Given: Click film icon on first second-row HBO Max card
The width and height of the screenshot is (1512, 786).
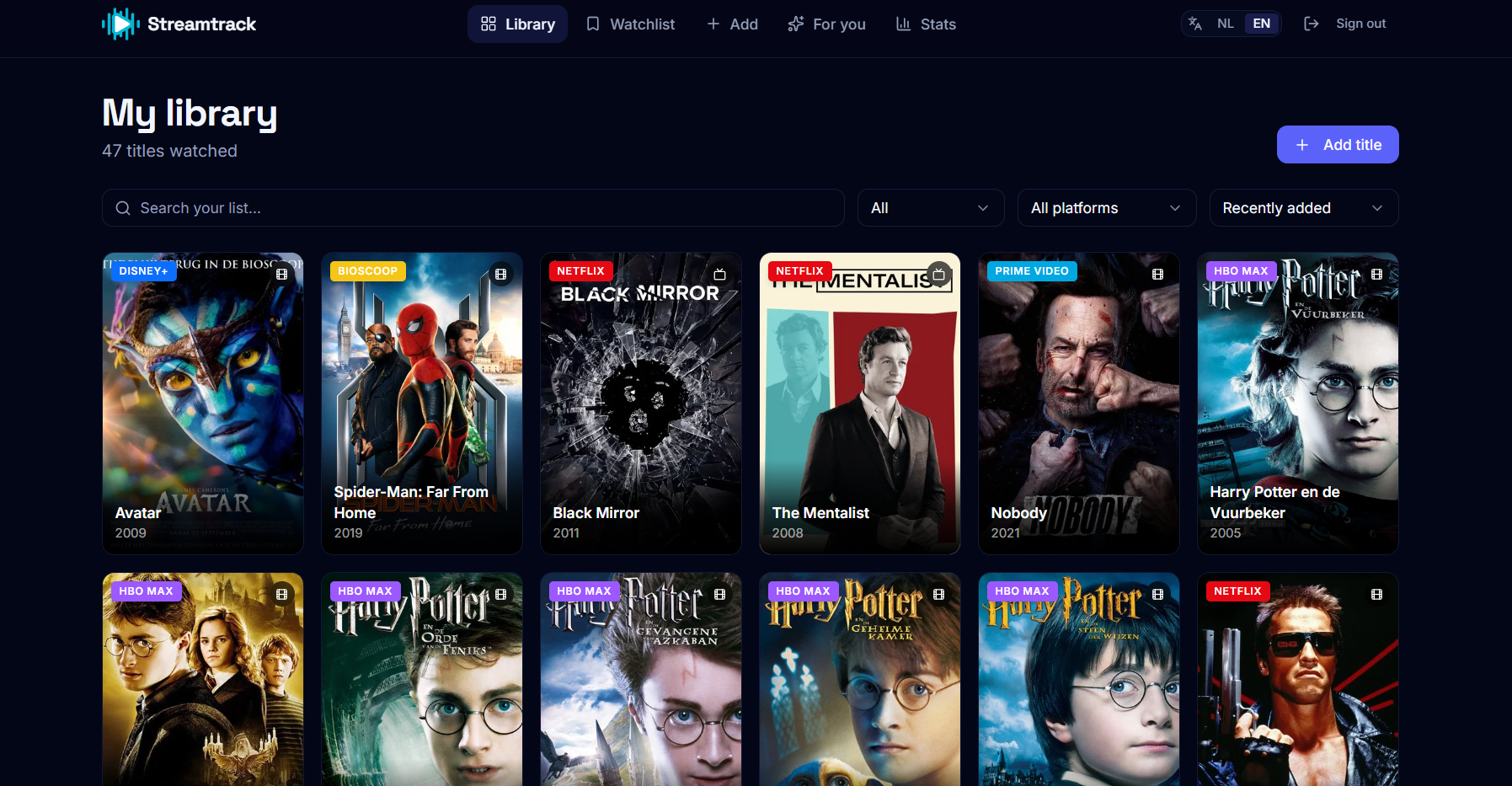Looking at the screenshot, I should 282,594.
